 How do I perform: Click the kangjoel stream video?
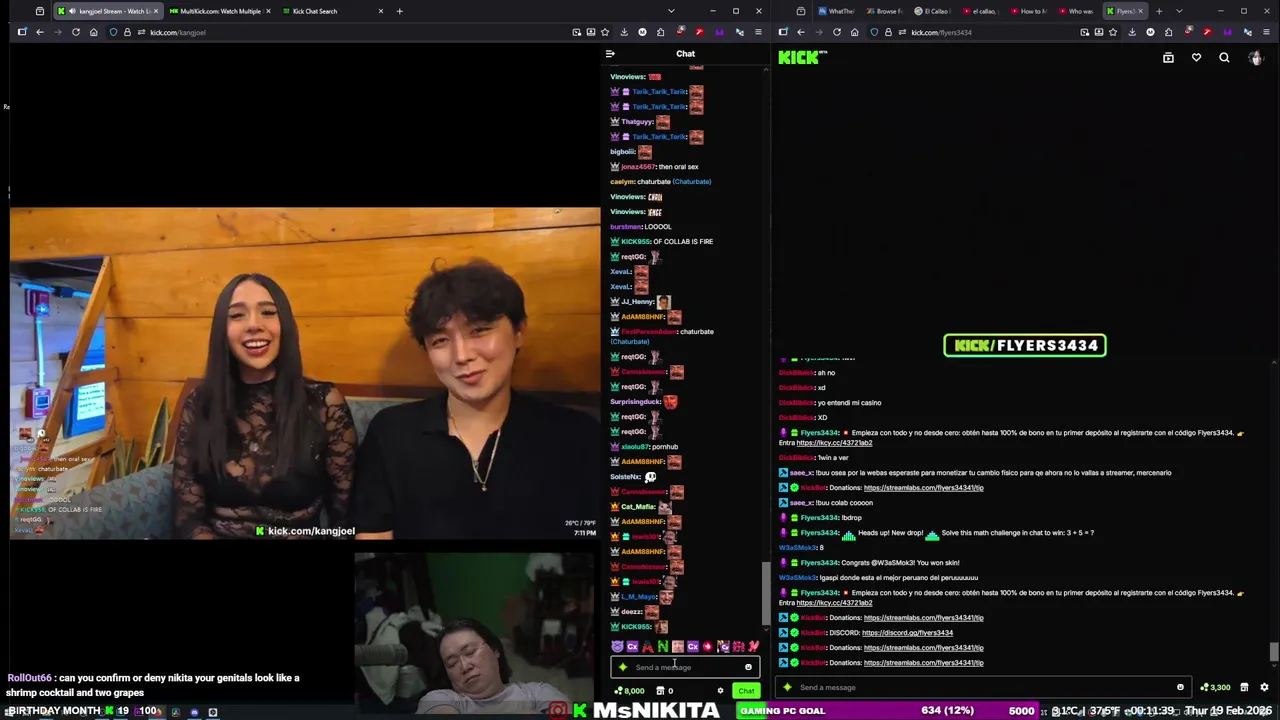[305, 373]
